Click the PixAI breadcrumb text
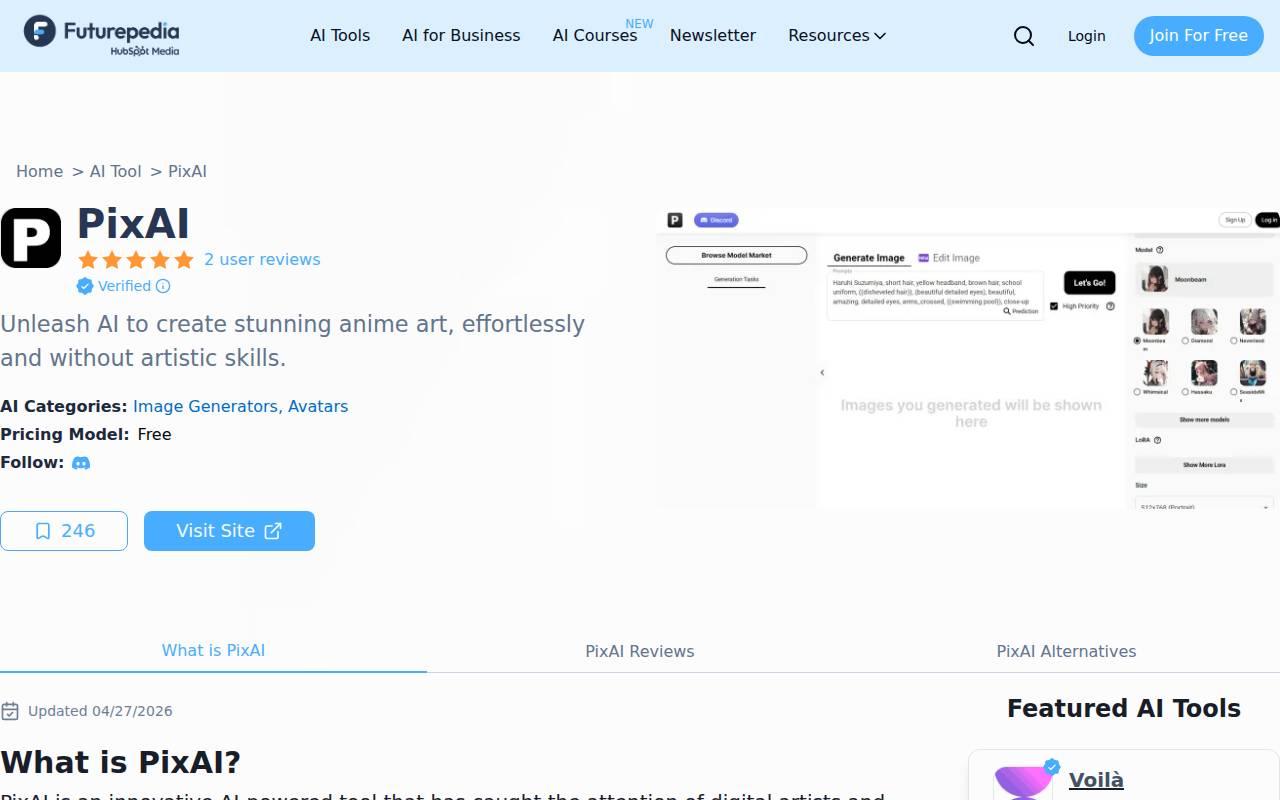 click(x=187, y=171)
